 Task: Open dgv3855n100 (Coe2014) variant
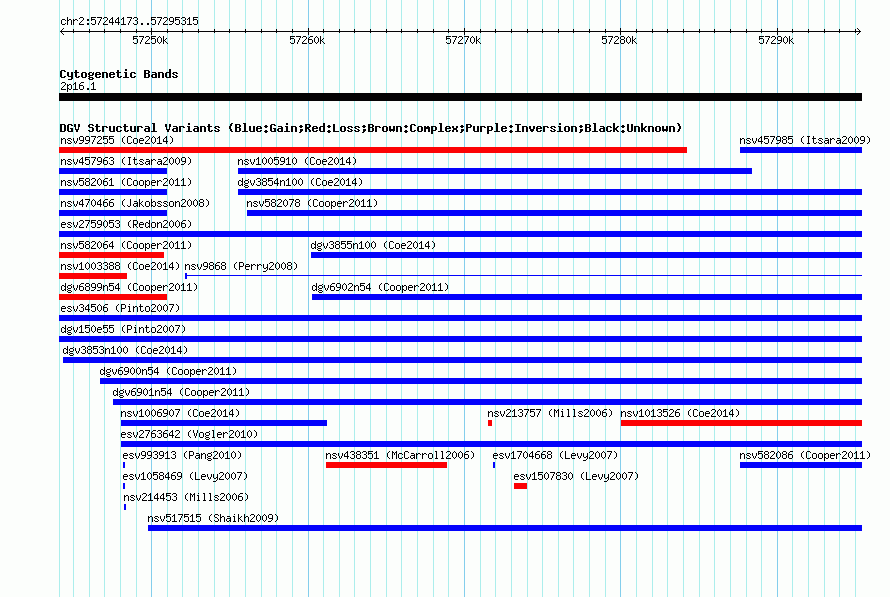pos(373,245)
